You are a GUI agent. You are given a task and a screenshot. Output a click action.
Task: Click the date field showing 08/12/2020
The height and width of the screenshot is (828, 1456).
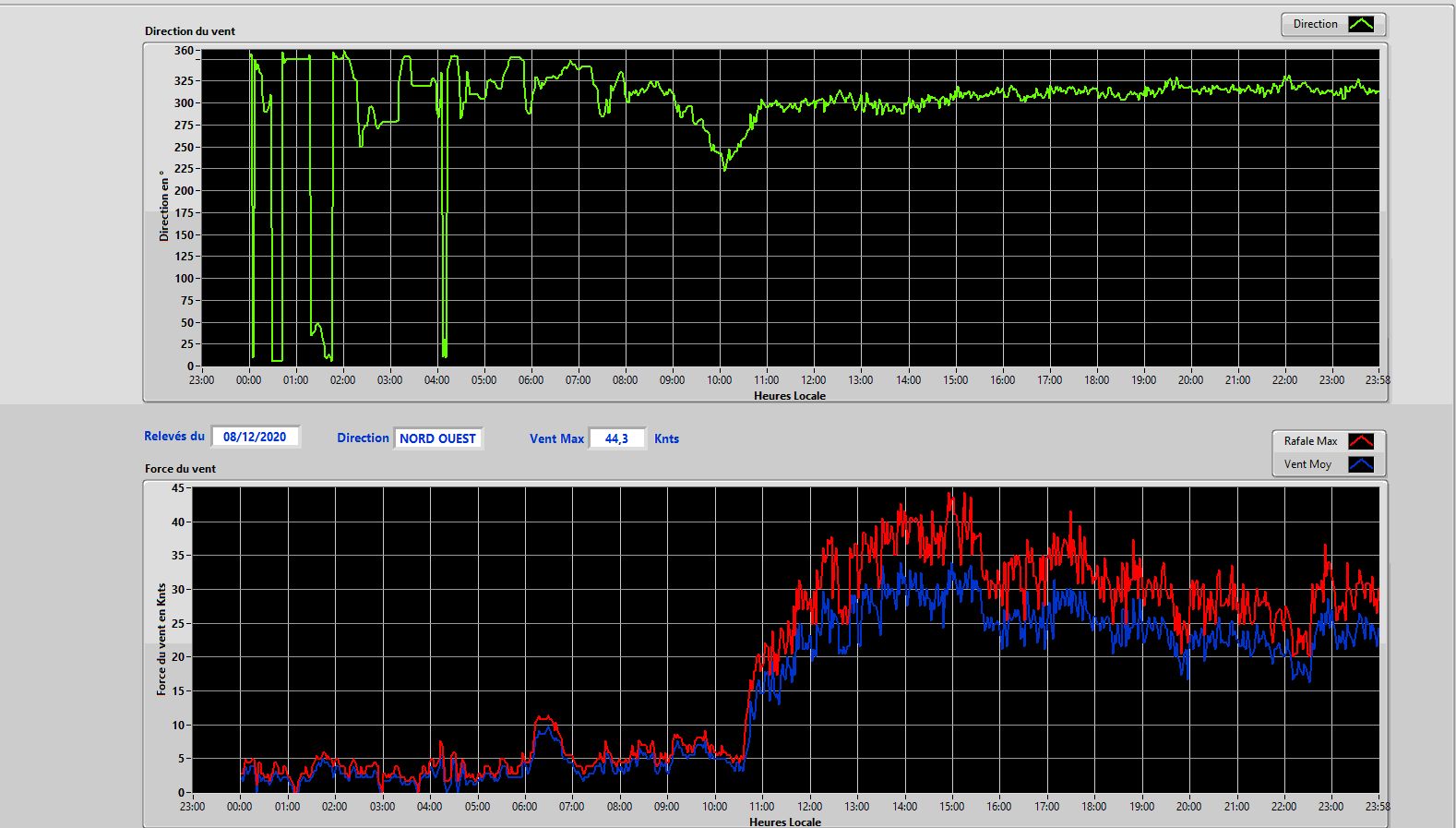[x=255, y=437]
